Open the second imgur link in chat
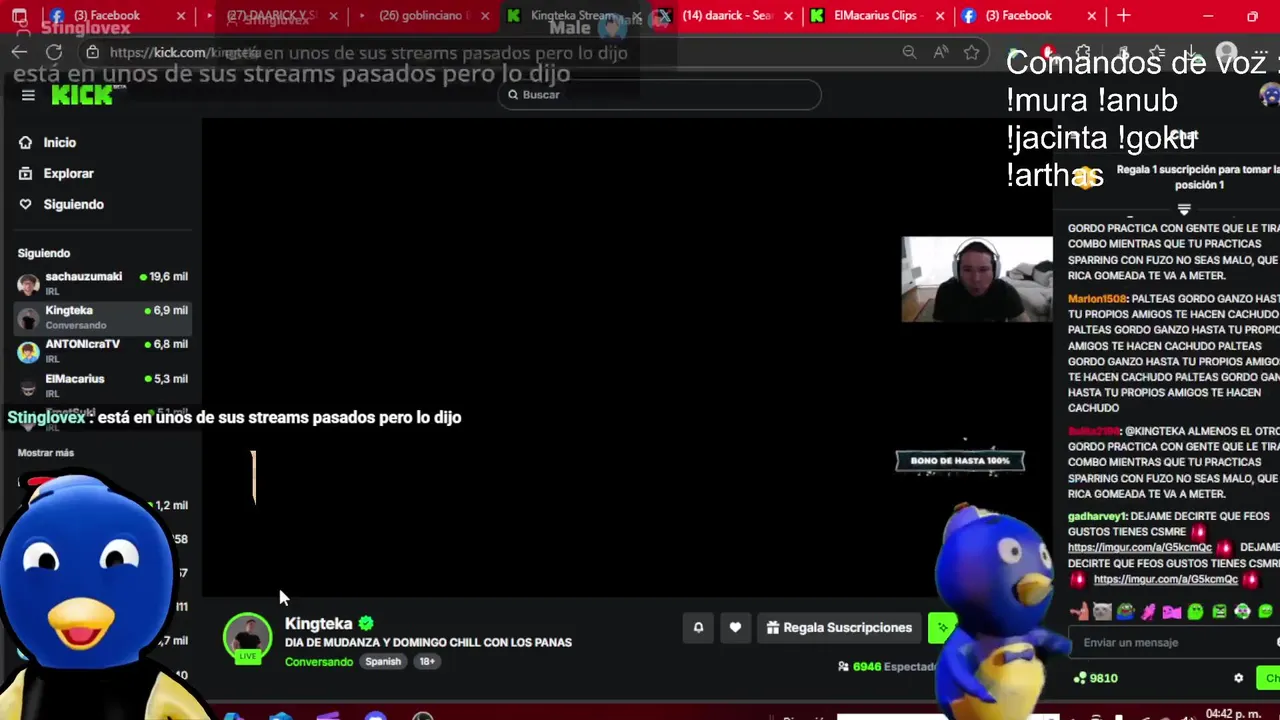 [x=1166, y=580]
